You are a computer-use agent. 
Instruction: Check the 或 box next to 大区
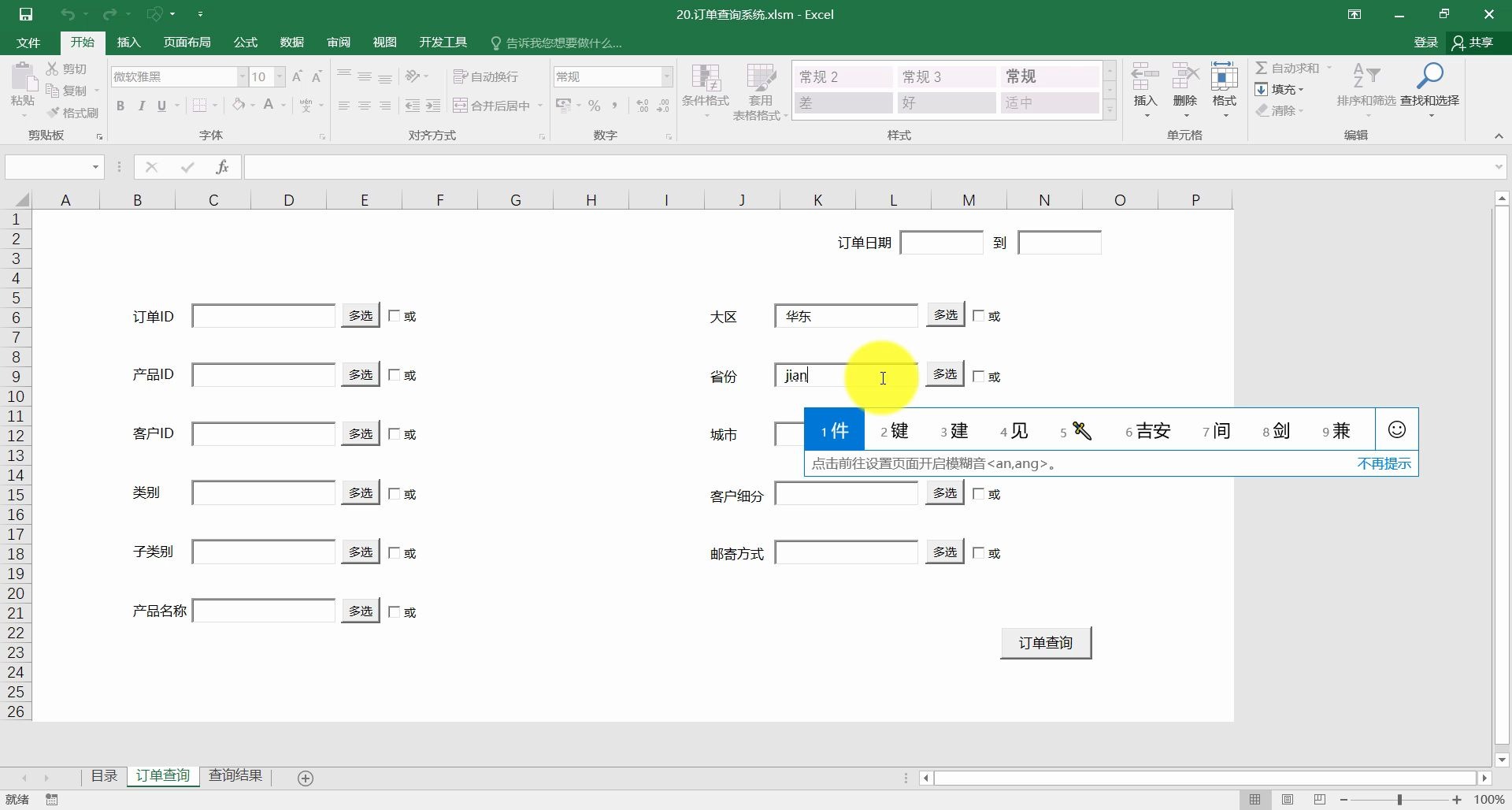[979, 316]
